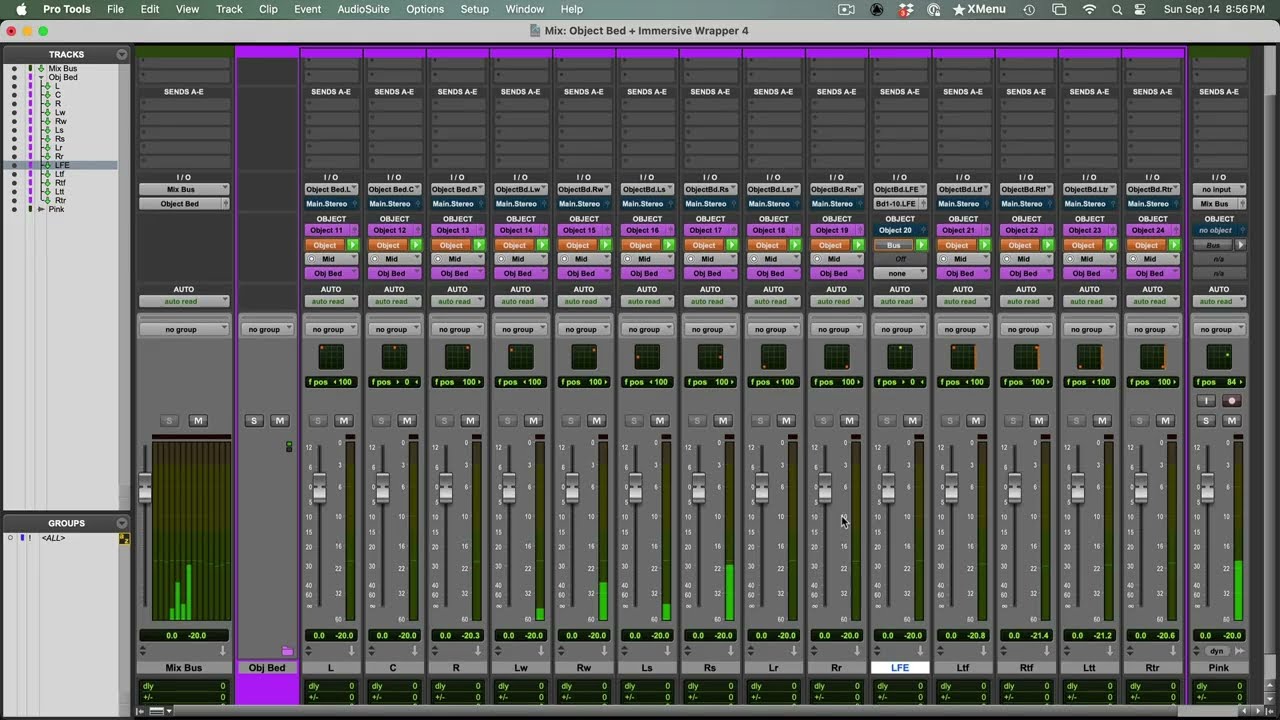The width and height of the screenshot is (1280, 720).
Task: Solo the Obj Bed folder track
Action: tap(254, 421)
